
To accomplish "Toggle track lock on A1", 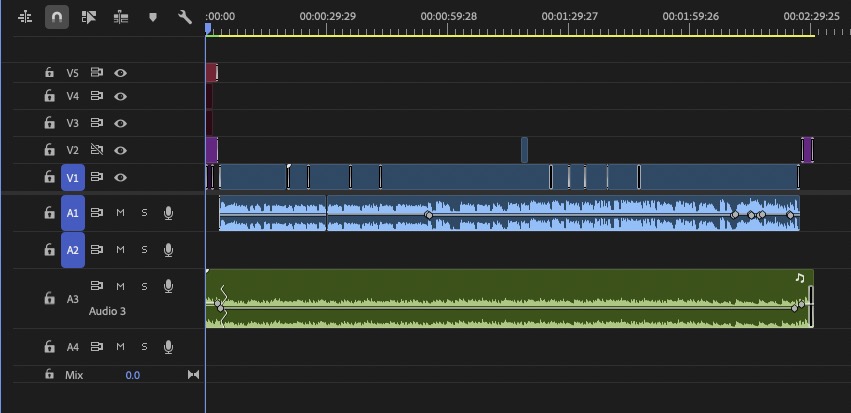I will [x=49, y=213].
